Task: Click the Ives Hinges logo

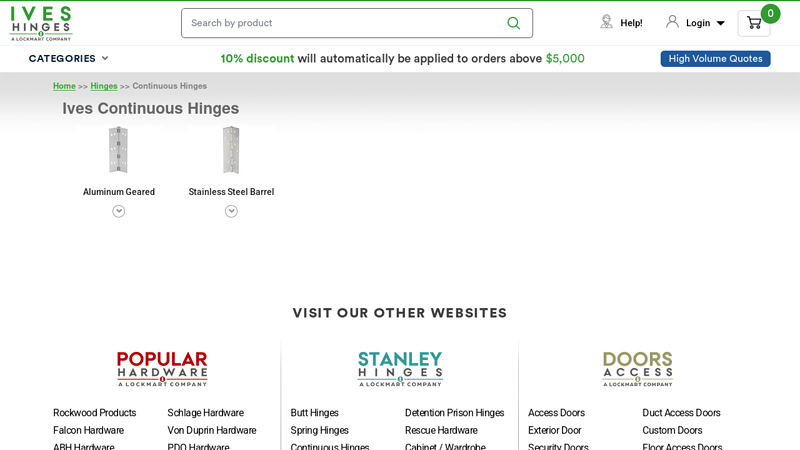Action: tap(41, 23)
